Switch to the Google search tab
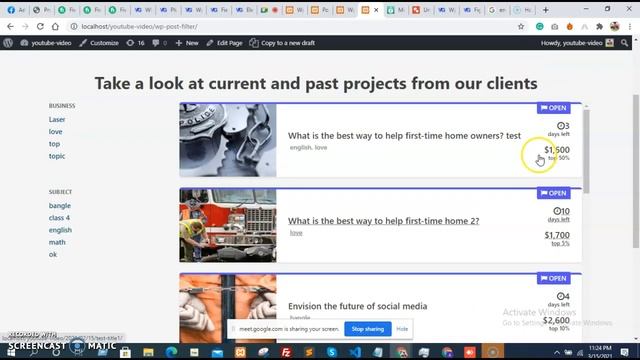Image resolution: width=640 pixels, height=360 pixels. pyautogui.click(x=497, y=10)
